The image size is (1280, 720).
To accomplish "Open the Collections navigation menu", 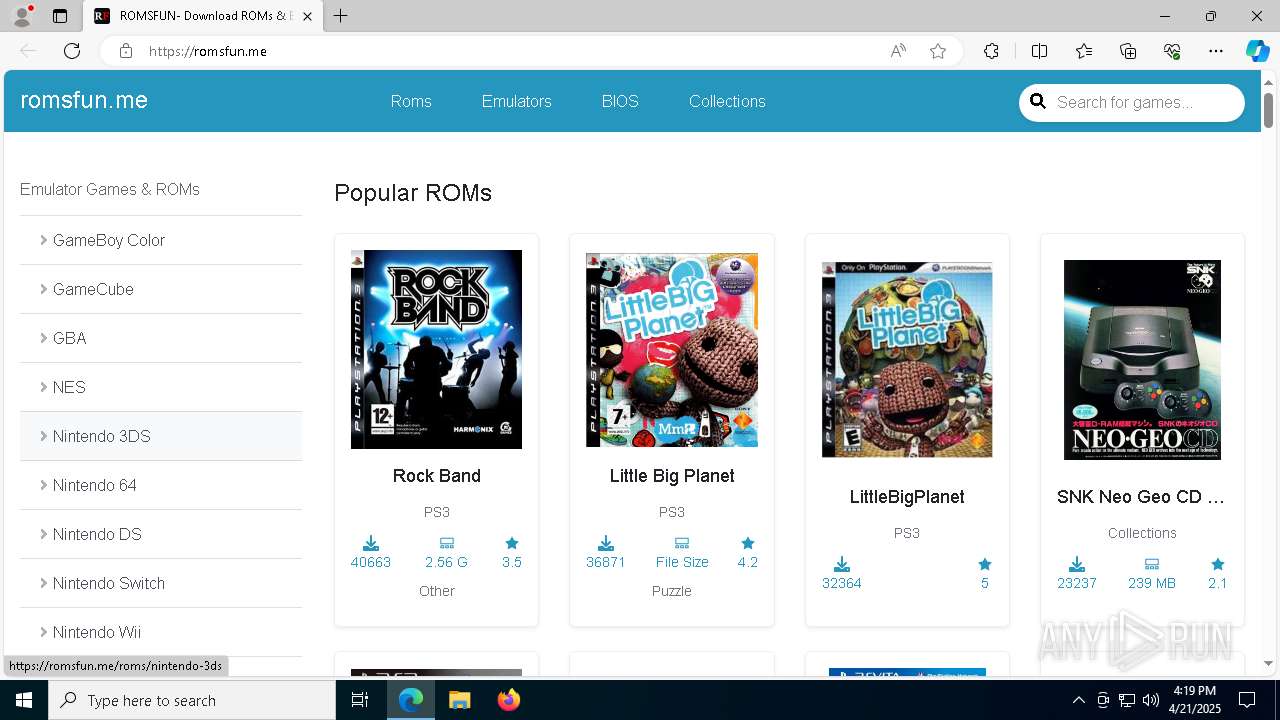I will (727, 101).
